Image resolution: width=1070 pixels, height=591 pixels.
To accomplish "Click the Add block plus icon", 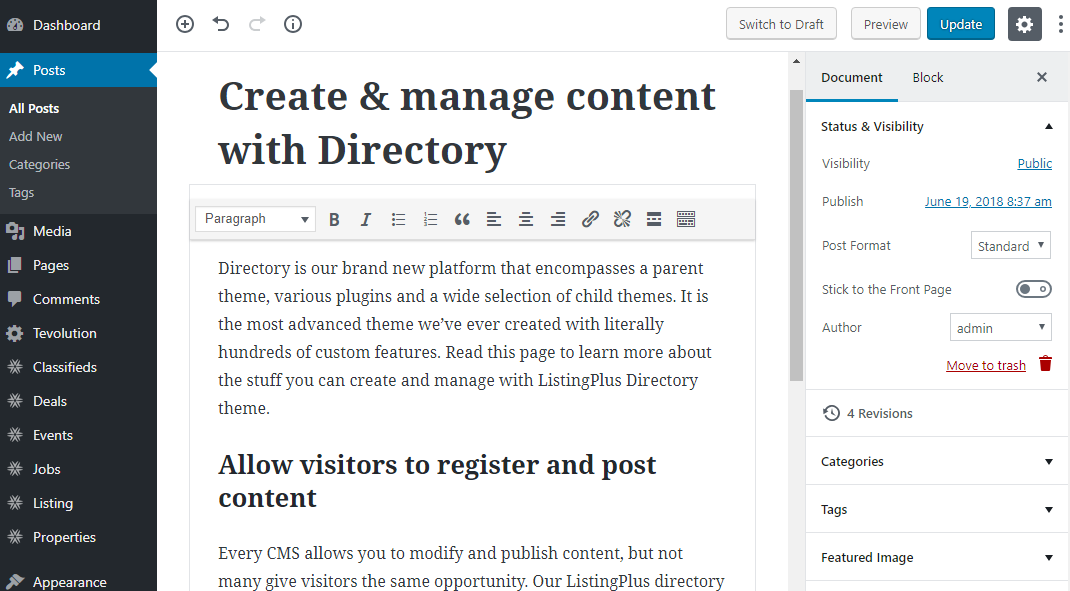I will [x=185, y=25].
